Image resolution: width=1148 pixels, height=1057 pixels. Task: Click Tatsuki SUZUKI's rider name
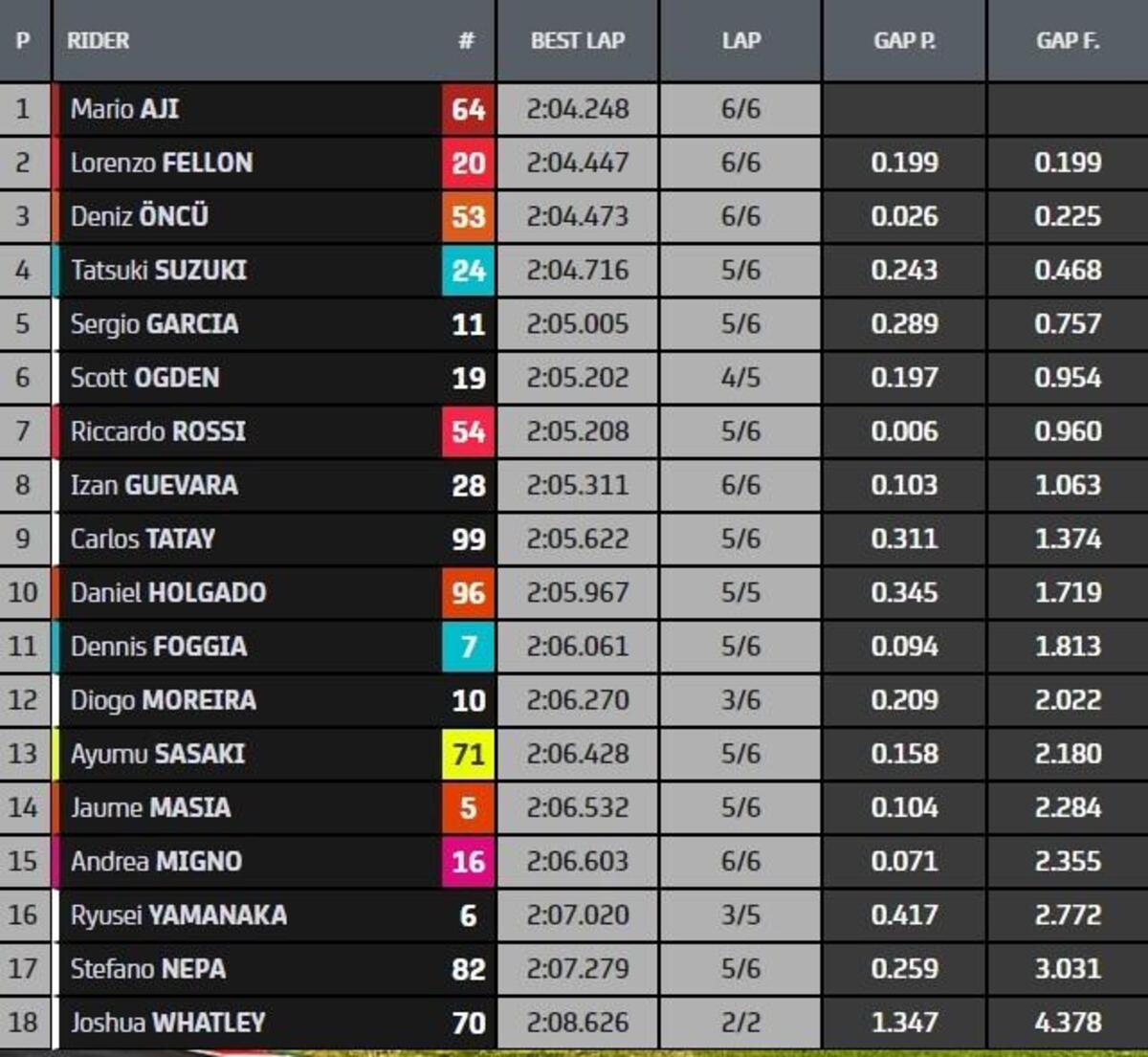(158, 271)
